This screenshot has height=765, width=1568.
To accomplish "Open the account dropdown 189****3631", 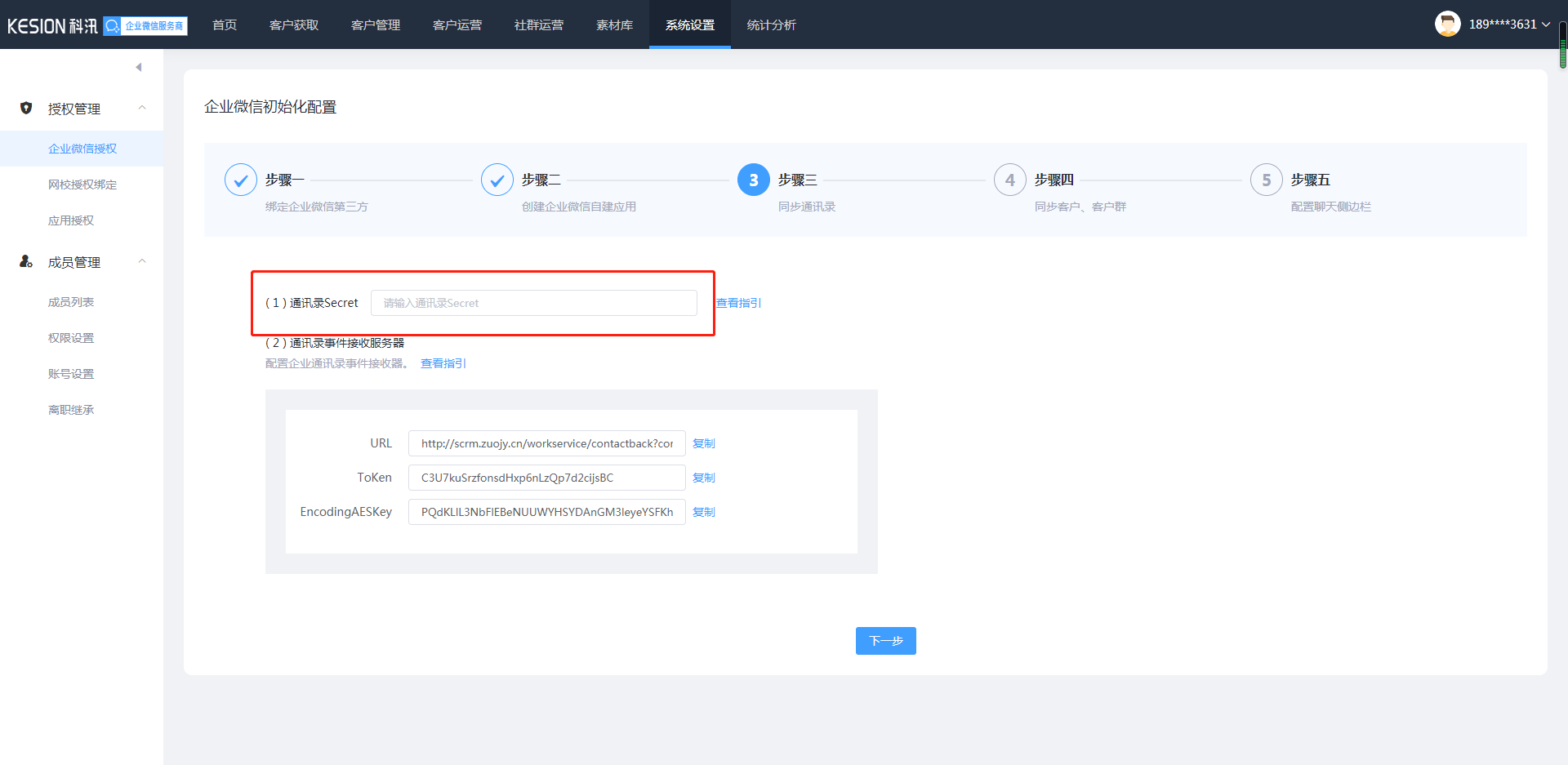I will [1508, 24].
